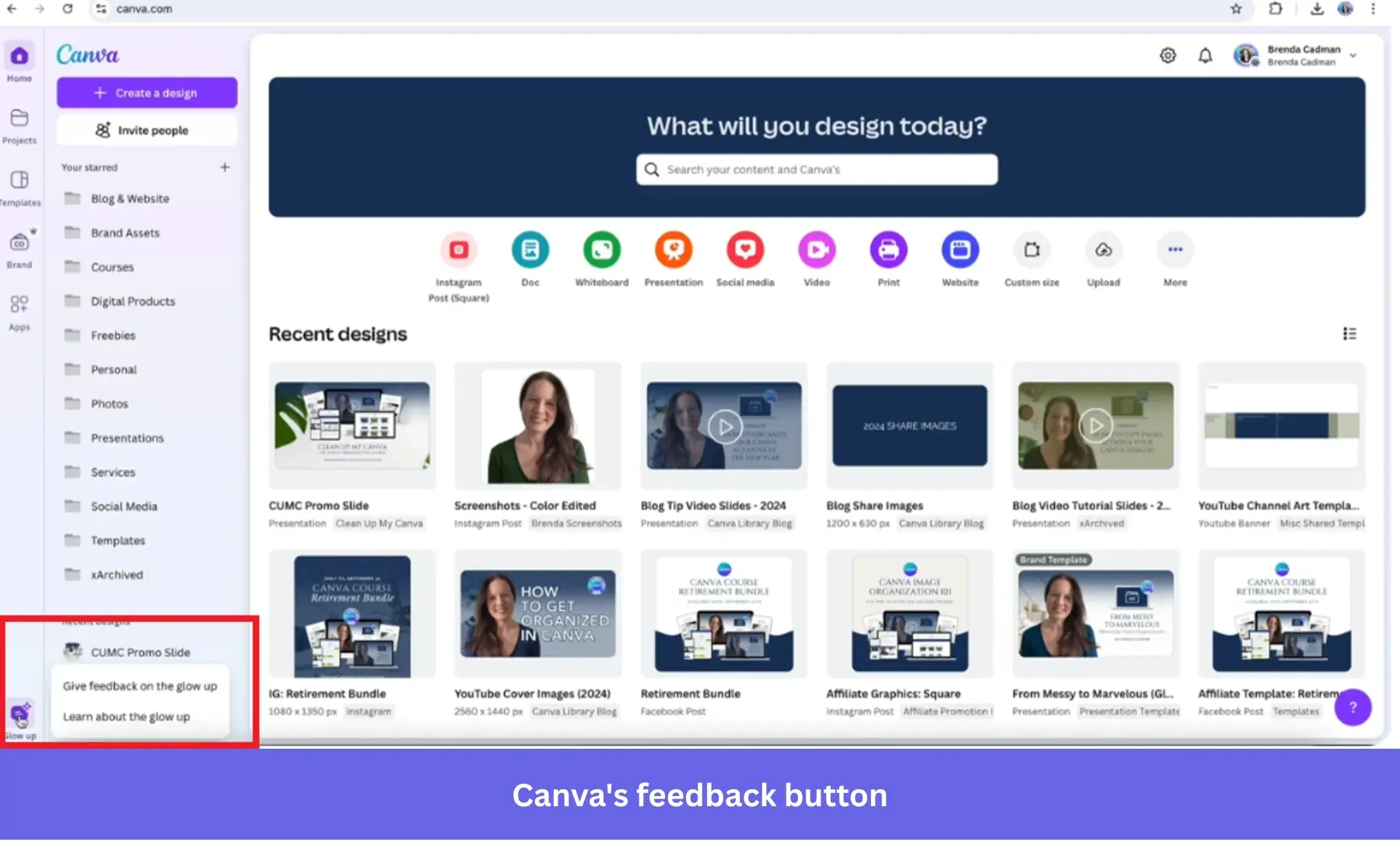
Task: Start a new Doc design
Action: (530, 250)
